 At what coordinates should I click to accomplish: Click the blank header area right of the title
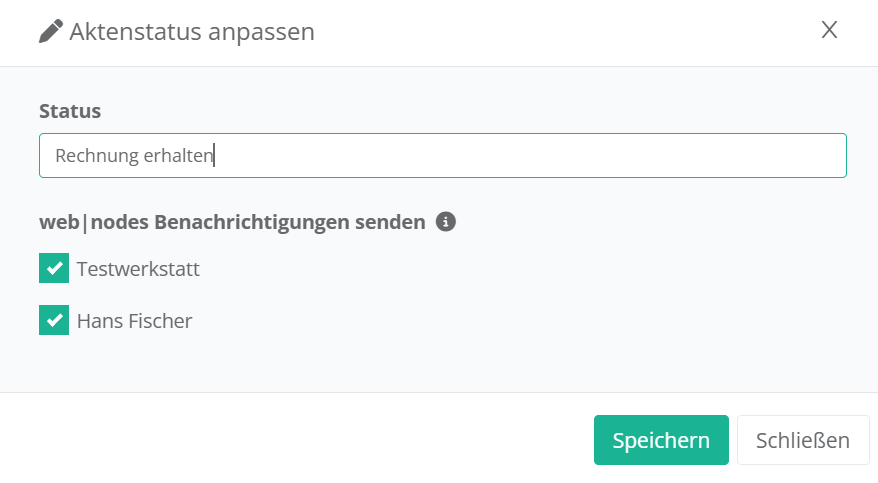pos(560,32)
